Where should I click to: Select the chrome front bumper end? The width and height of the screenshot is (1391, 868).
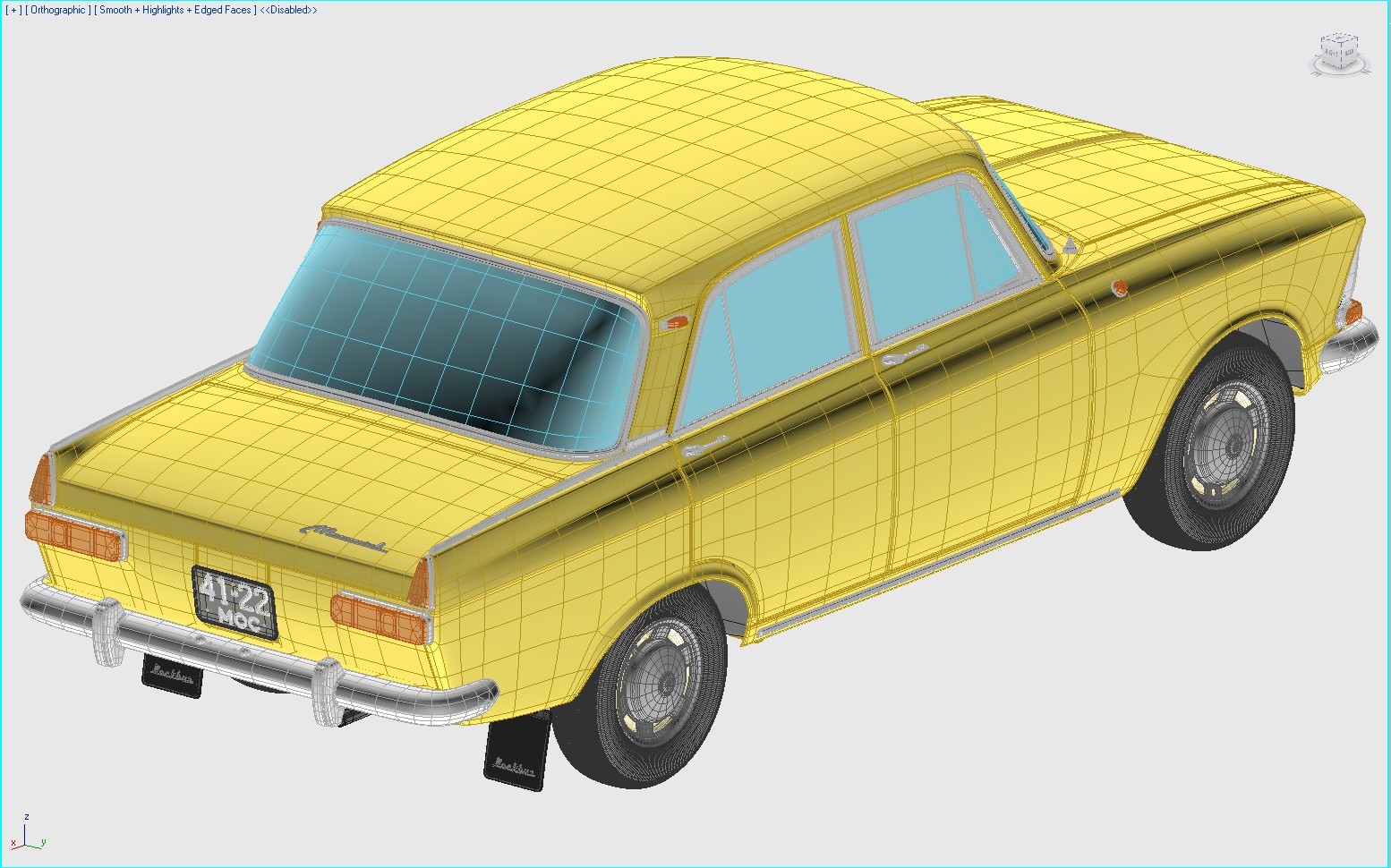click(x=1350, y=347)
